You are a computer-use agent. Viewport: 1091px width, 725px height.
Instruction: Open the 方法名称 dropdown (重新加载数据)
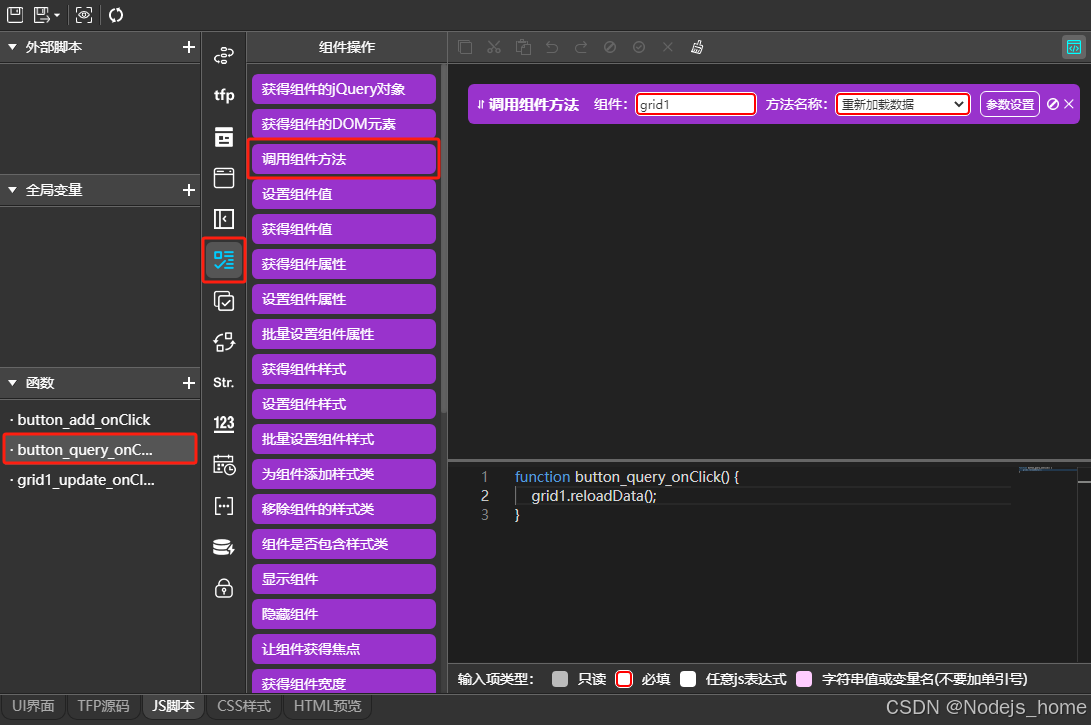pyautogui.click(x=902, y=104)
